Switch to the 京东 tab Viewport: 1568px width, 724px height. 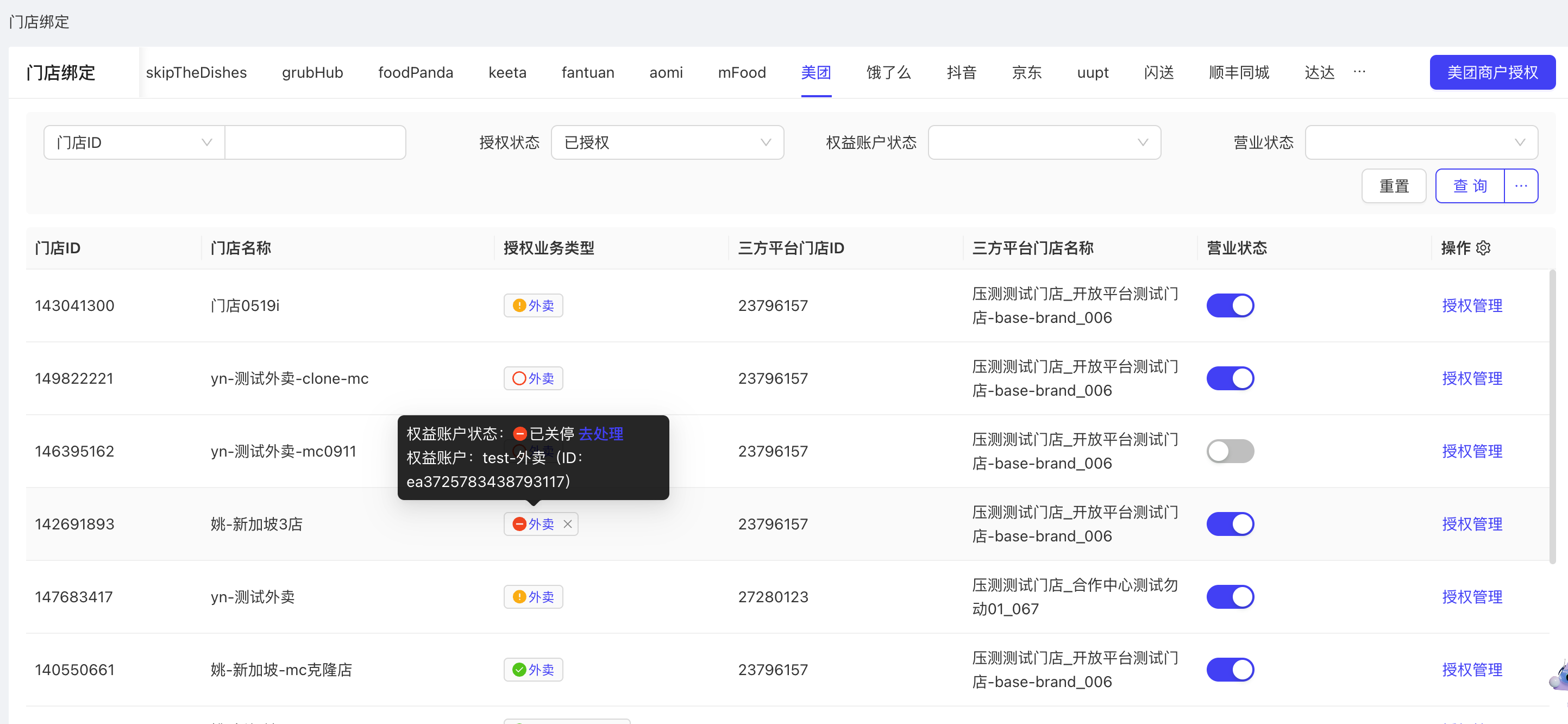click(1027, 72)
